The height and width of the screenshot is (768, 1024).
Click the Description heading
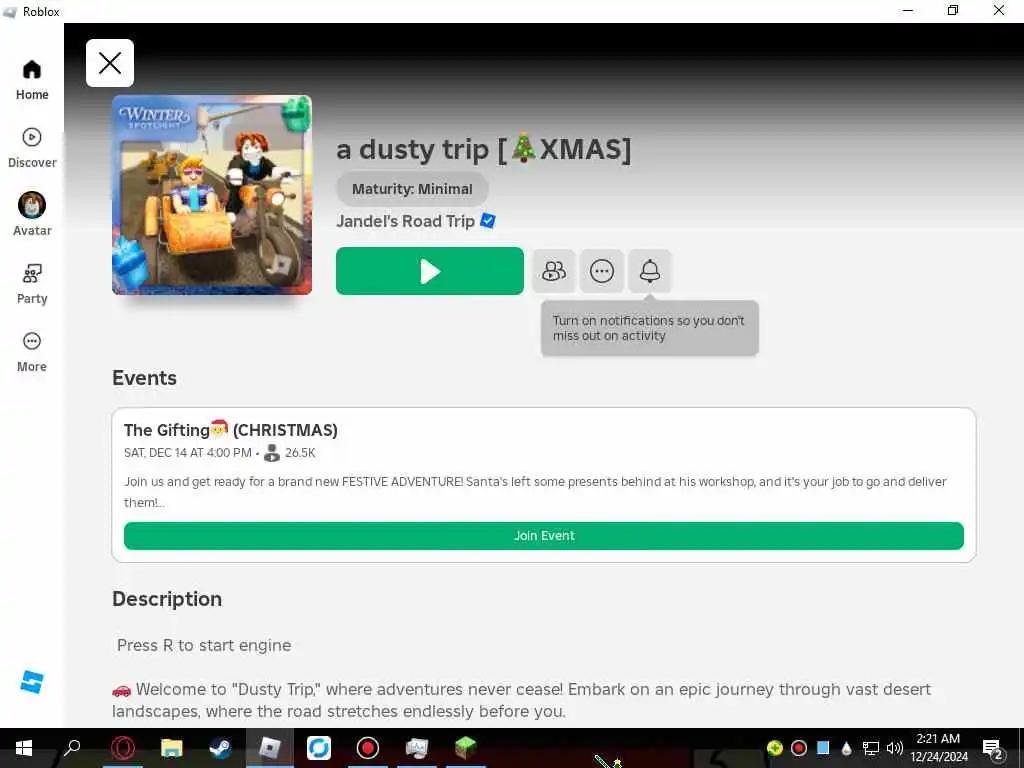point(167,599)
